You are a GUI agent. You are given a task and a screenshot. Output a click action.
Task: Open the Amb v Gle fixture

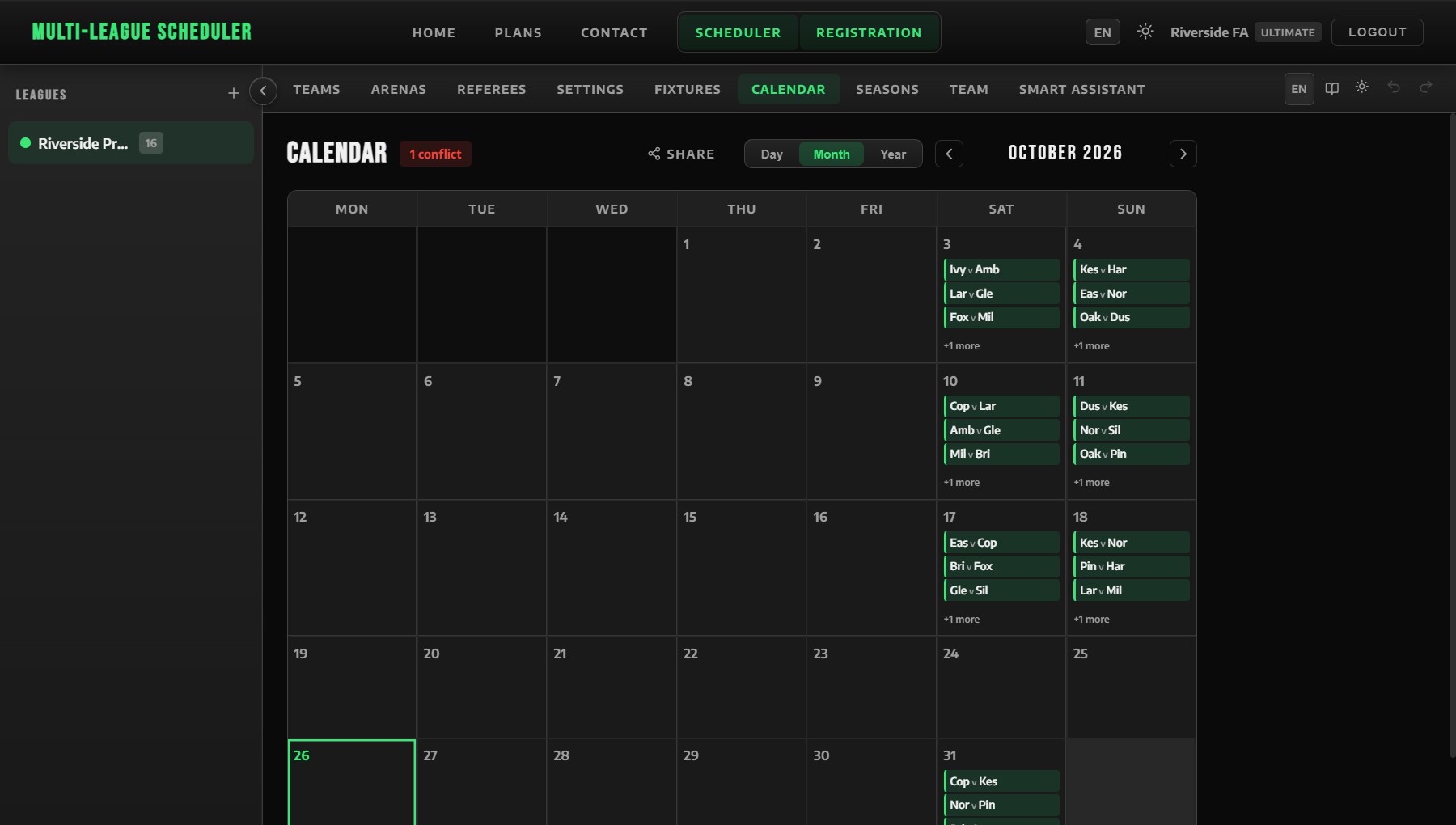point(1001,430)
